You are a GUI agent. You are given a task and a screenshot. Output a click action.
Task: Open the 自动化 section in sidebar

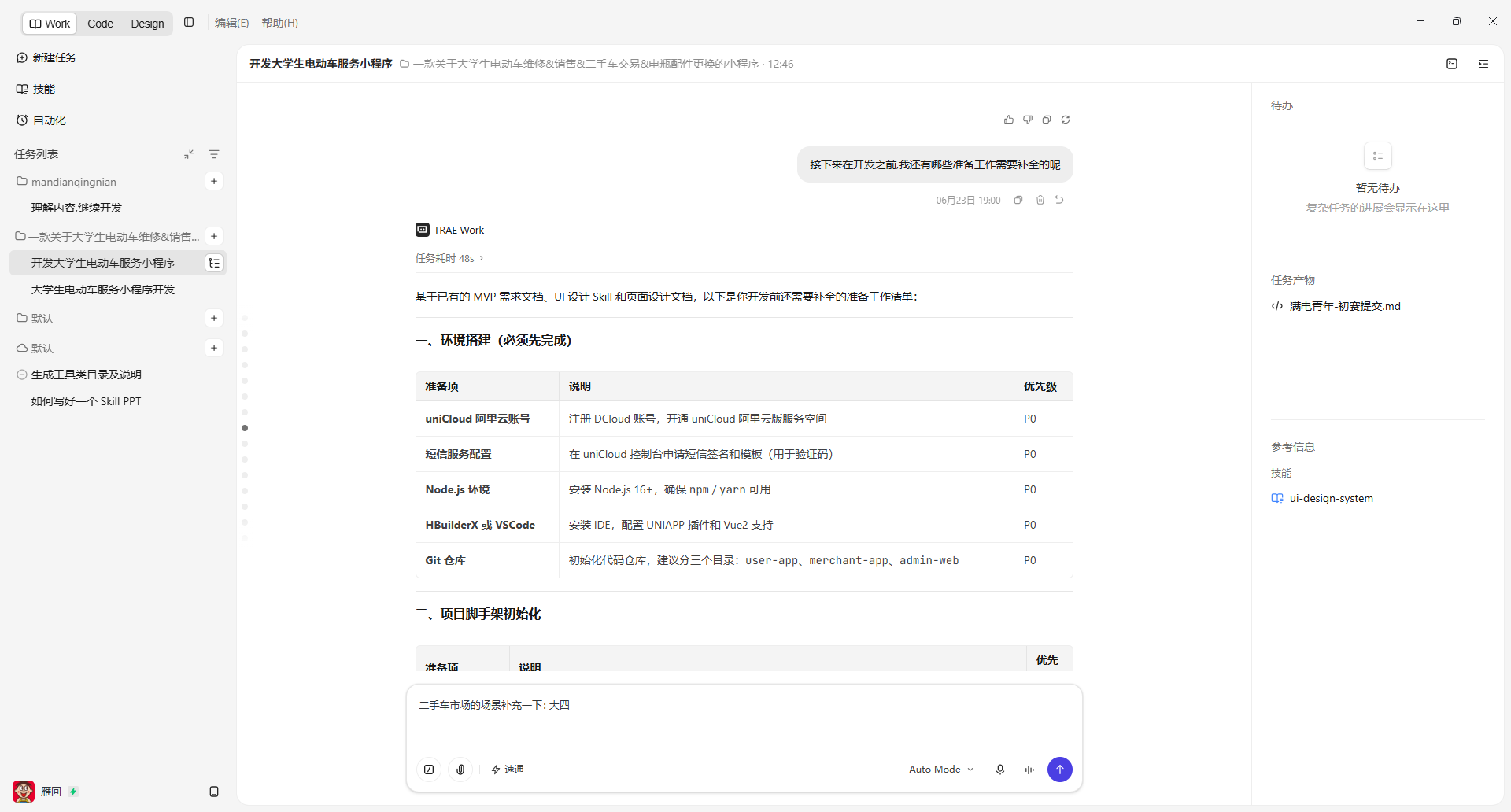click(x=41, y=120)
